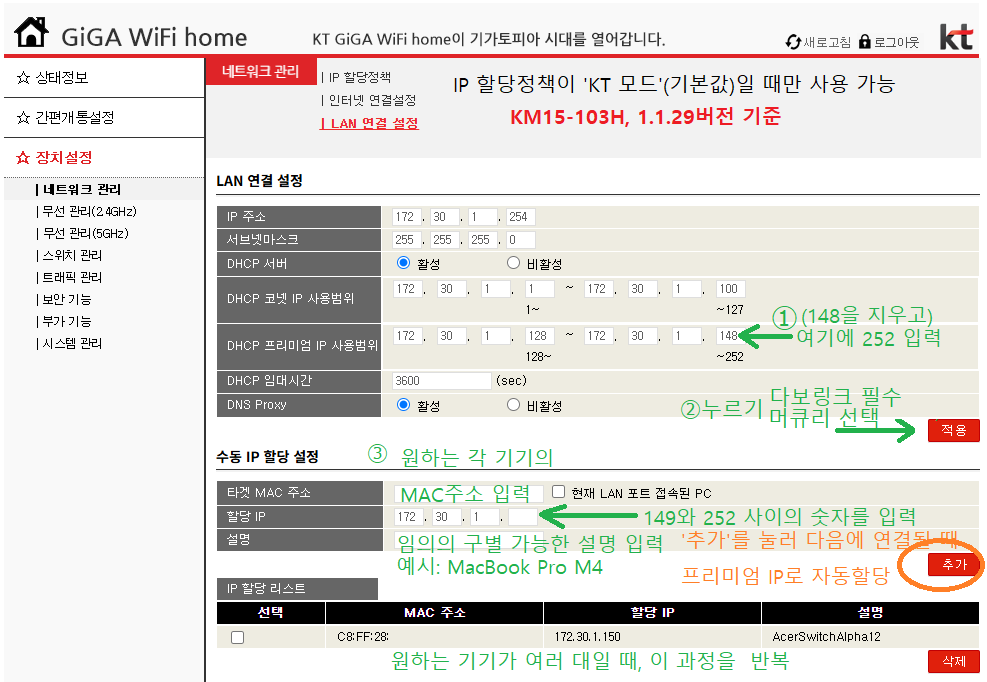Screen dimensions: 987x682
Task: Click the 설명 column header
Action: coord(871,612)
